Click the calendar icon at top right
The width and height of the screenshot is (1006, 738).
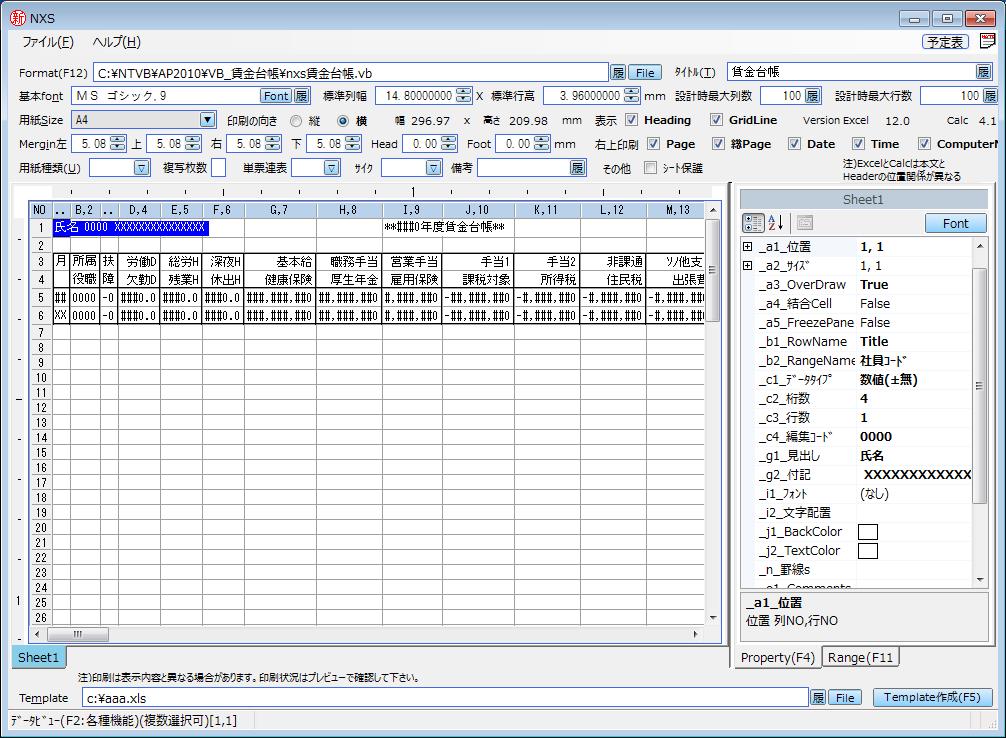coord(988,42)
